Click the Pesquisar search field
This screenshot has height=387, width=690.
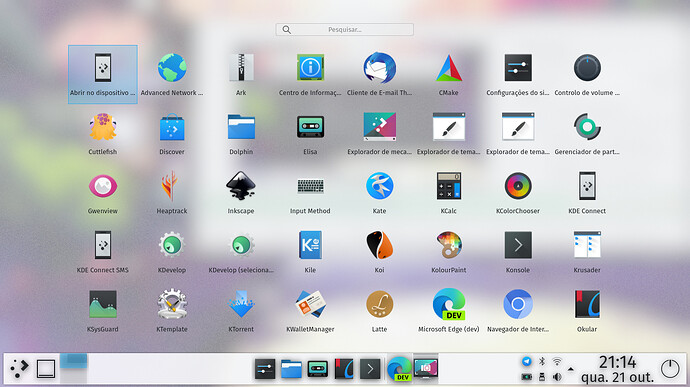click(x=344, y=29)
